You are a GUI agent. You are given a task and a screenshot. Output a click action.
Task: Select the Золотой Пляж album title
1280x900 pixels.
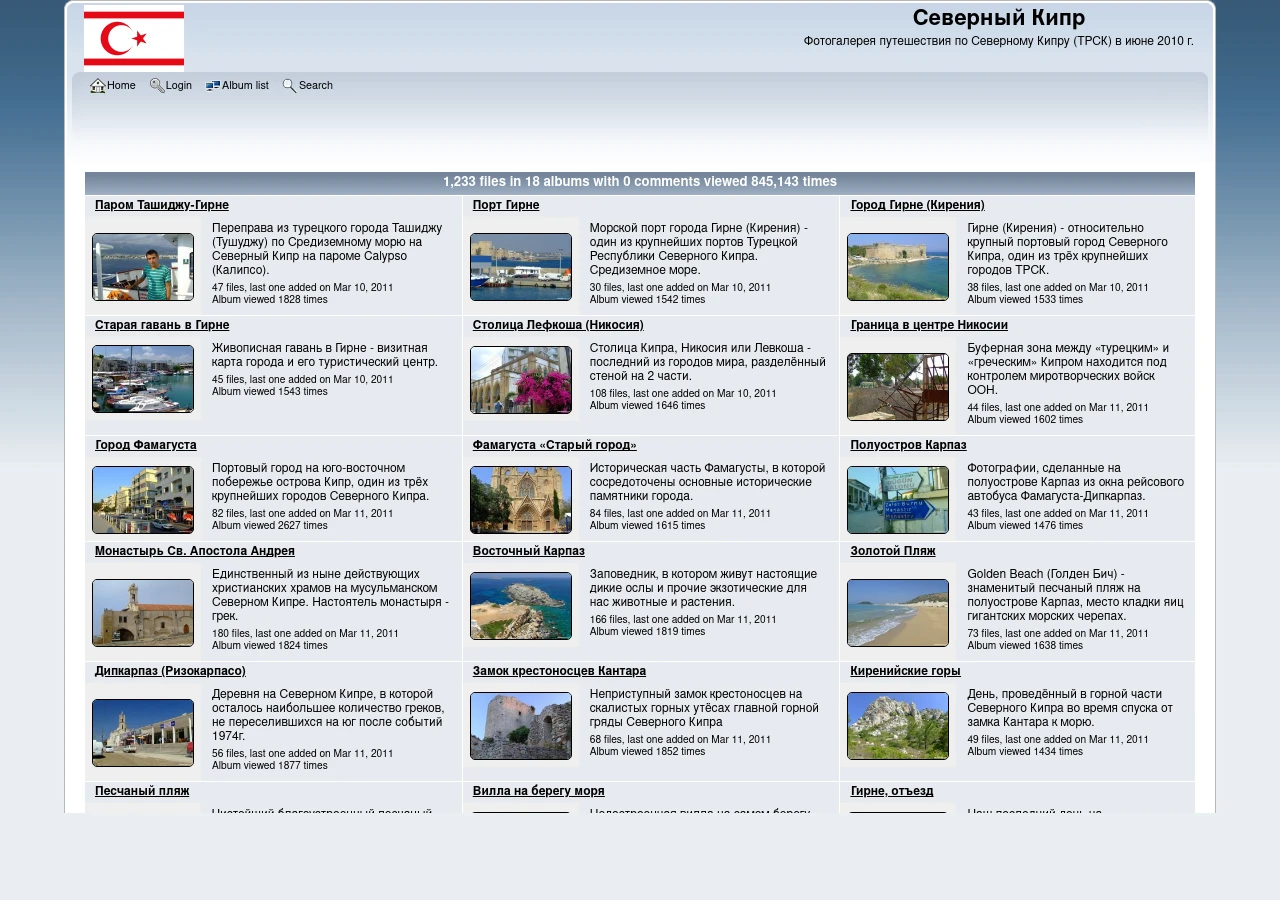coord(893,551)
